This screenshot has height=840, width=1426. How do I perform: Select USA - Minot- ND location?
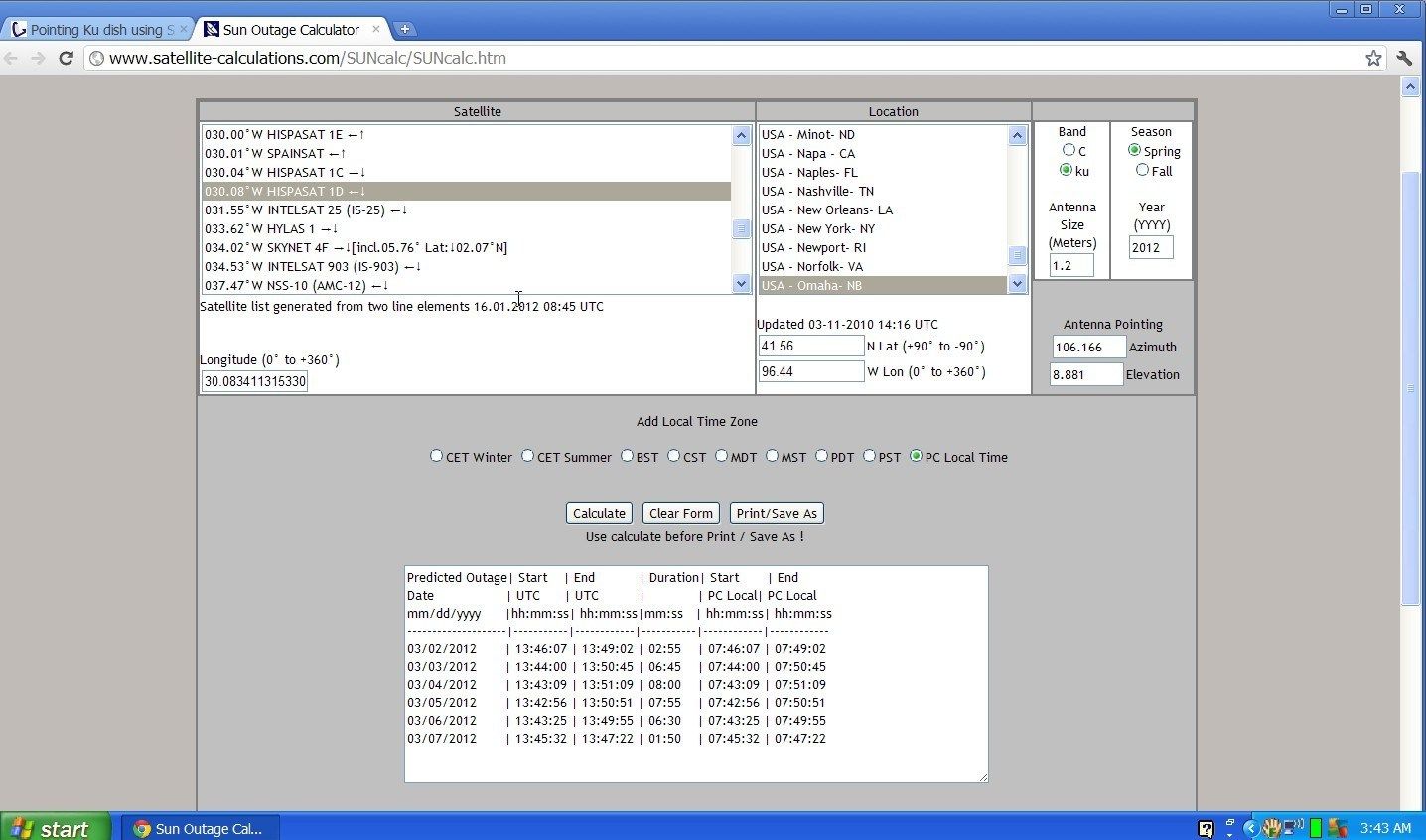click(x=883, y=134)
